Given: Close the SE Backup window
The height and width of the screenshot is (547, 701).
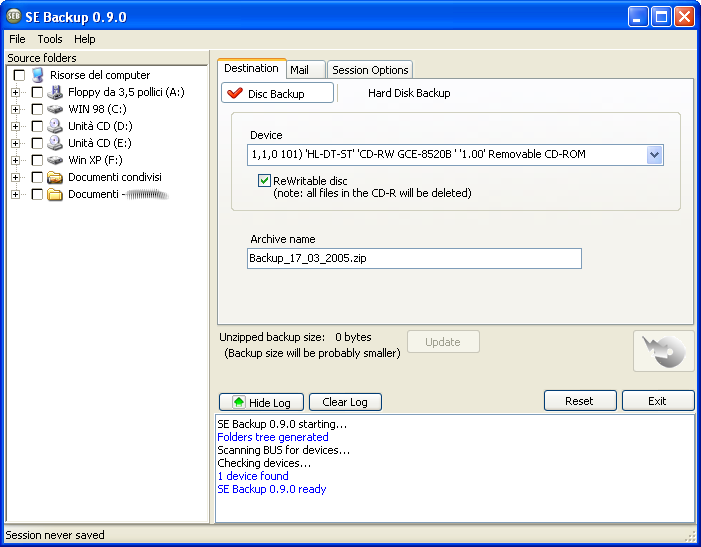Looking at the screenshot, I should [x=684, y=17].
